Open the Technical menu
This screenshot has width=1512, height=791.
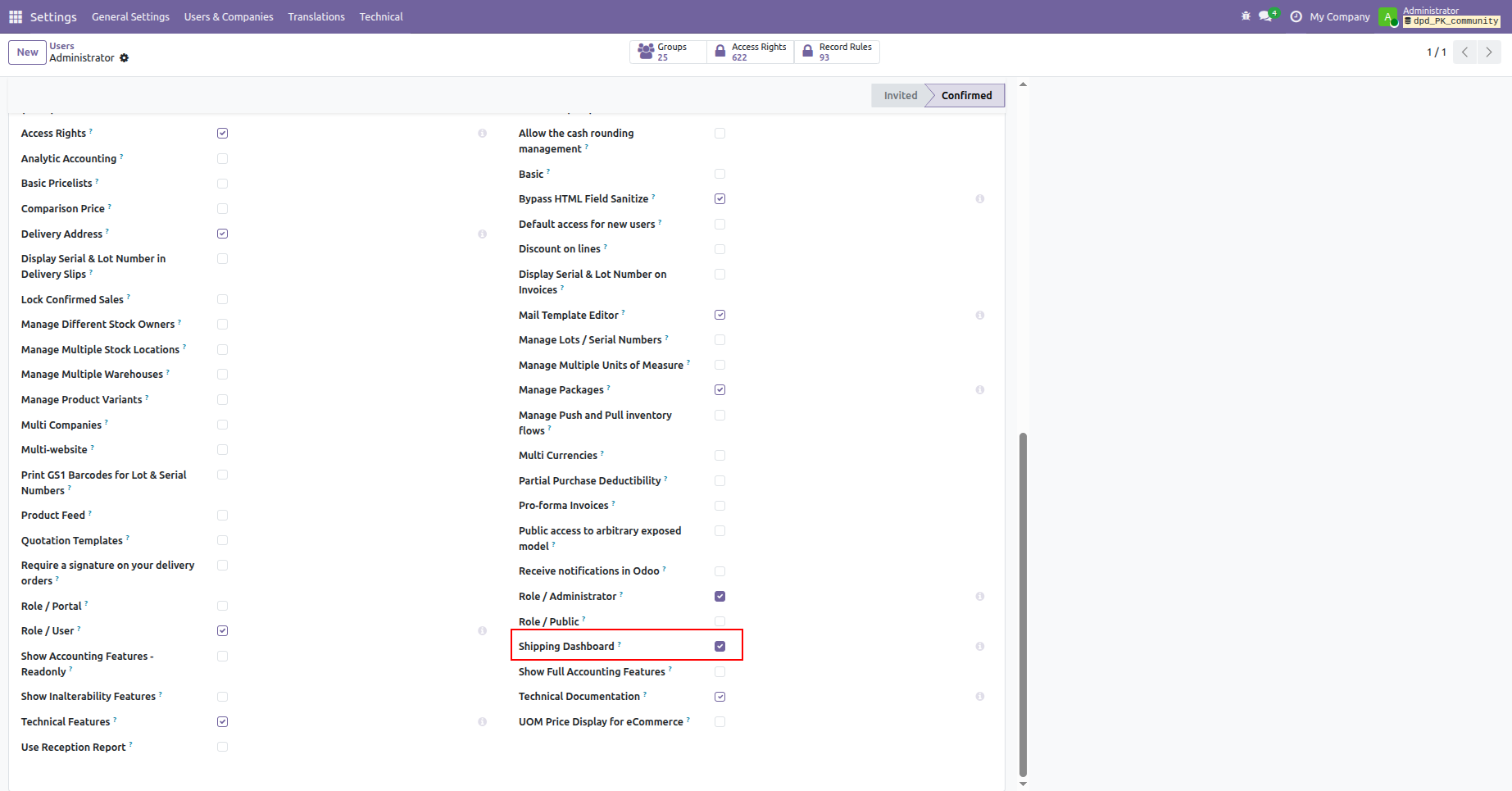click(x=381, y=16)
